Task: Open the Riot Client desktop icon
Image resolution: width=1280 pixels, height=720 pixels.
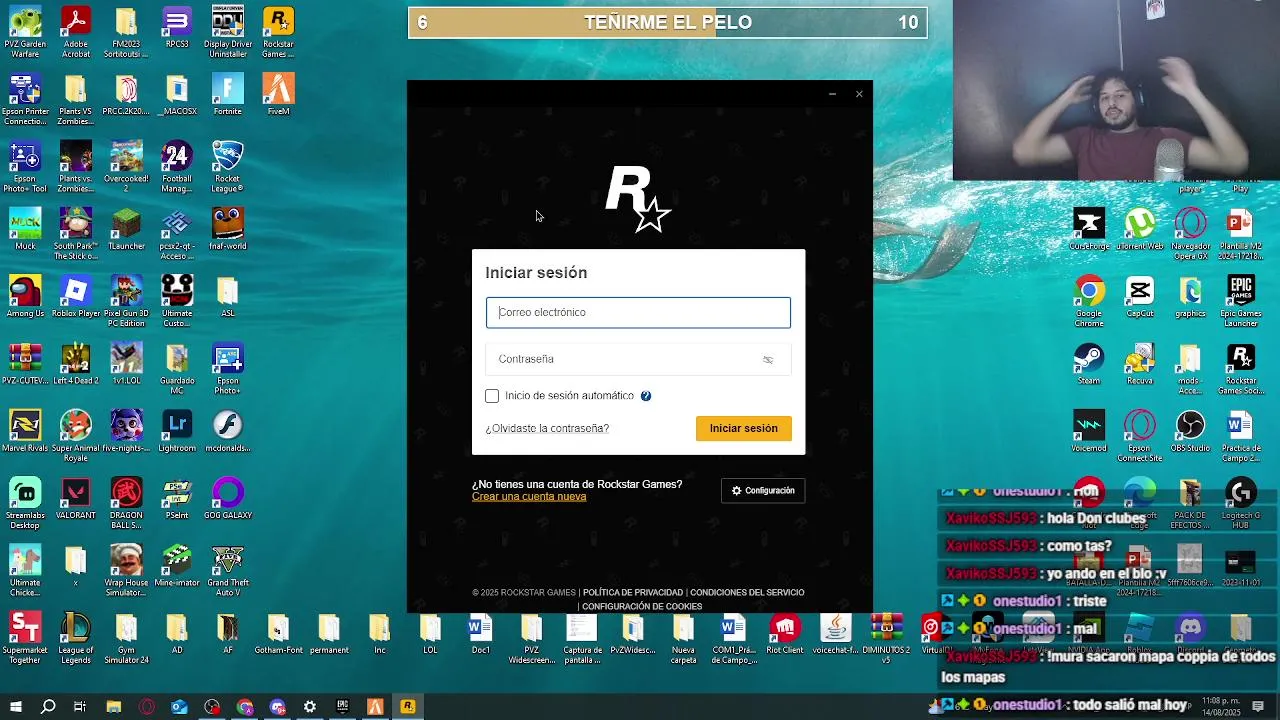Action: tap(785, 634)
